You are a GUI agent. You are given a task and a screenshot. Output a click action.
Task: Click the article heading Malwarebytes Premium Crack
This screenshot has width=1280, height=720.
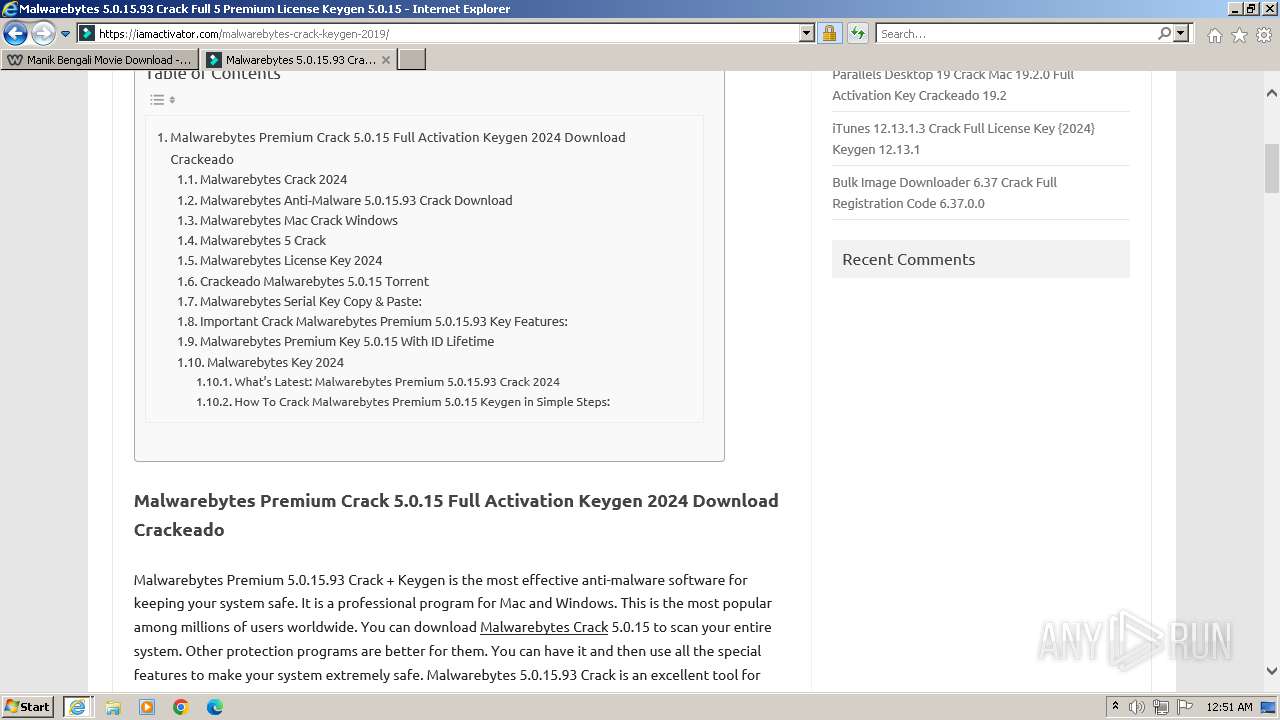tap(456, 515)
